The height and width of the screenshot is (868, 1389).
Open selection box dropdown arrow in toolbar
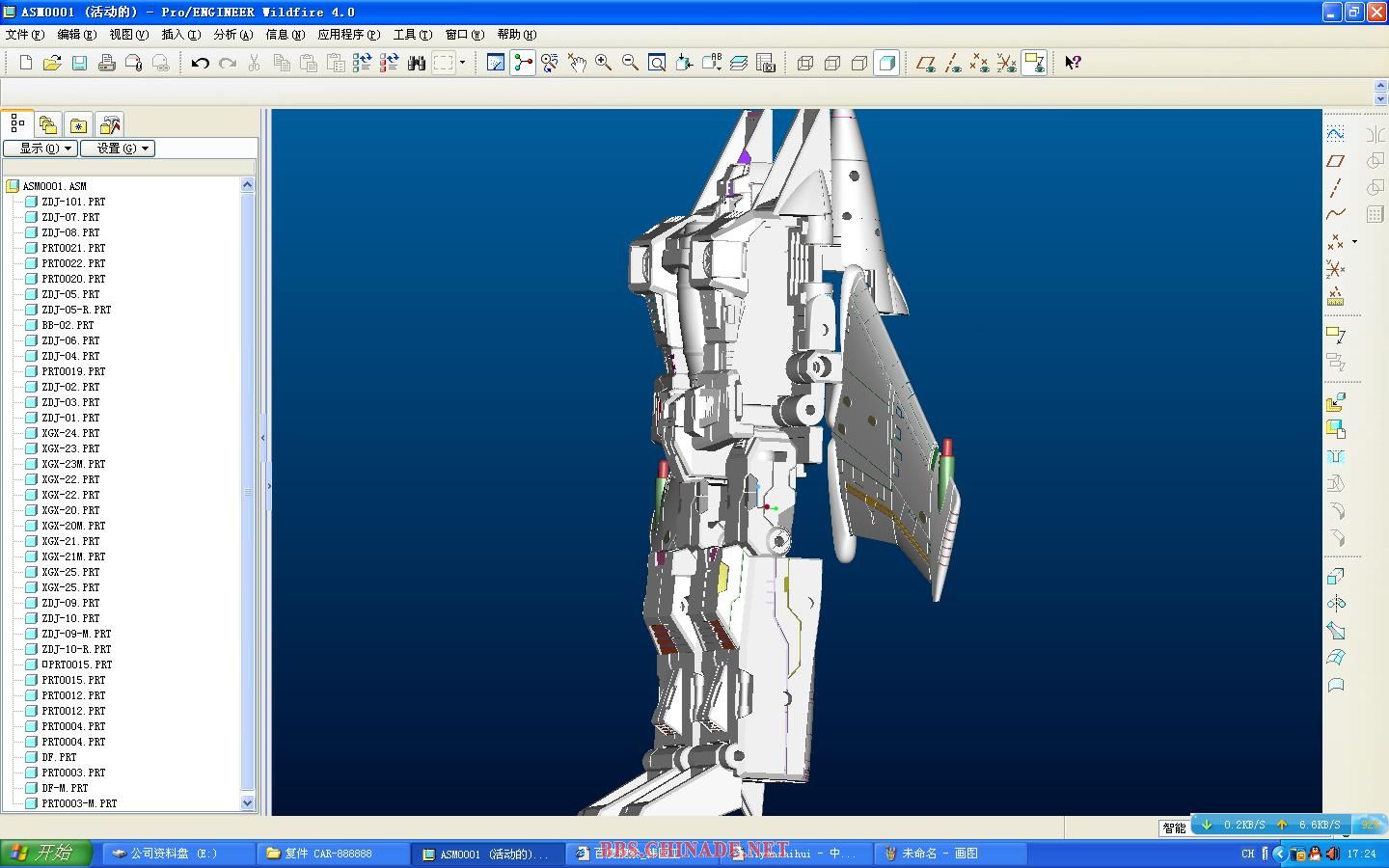462,63
